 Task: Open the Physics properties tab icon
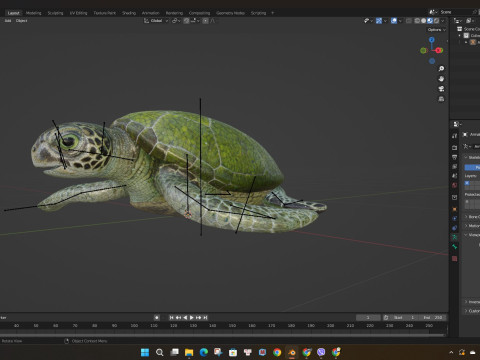tap(454, 218)
